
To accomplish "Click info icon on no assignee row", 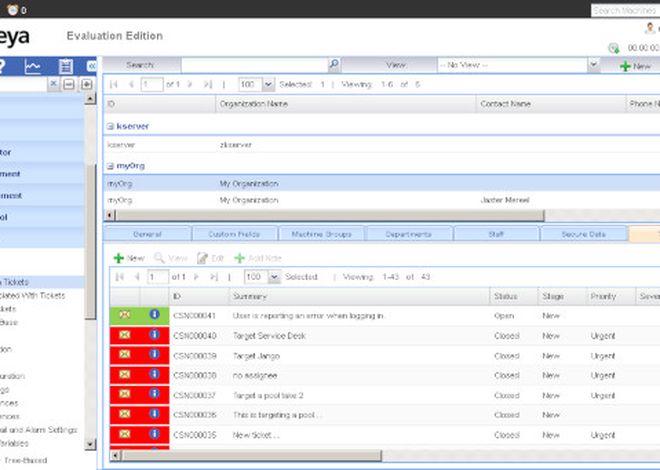I will tap(154, 374).
